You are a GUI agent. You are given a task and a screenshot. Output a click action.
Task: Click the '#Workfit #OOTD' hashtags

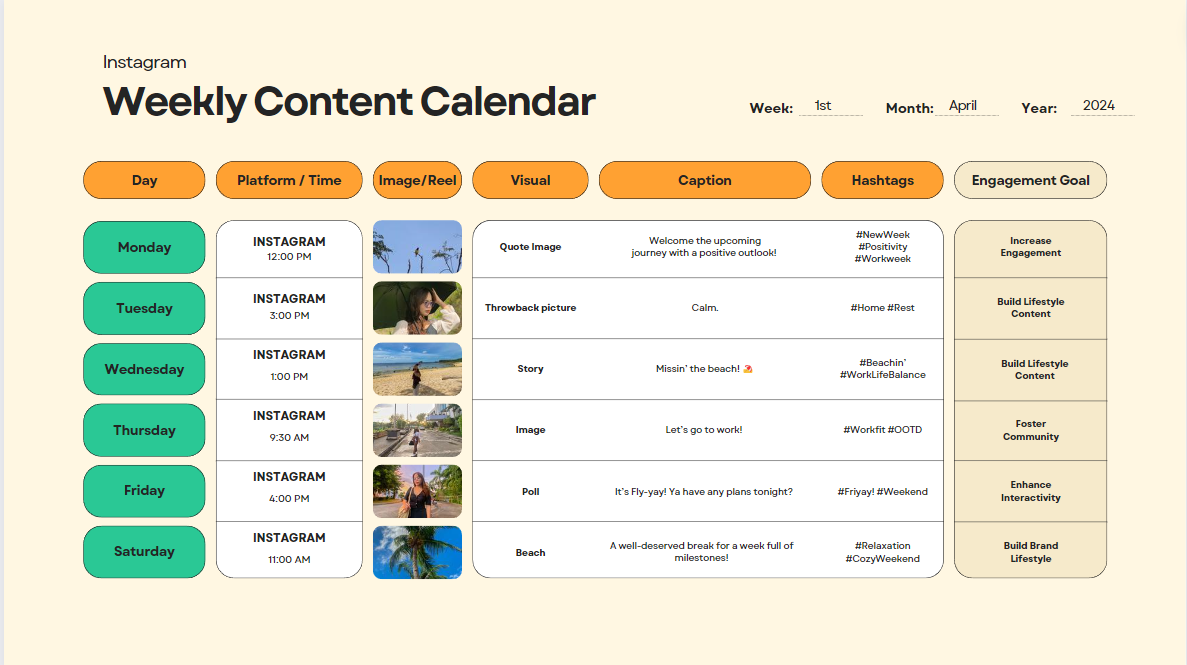pos(883,429)
